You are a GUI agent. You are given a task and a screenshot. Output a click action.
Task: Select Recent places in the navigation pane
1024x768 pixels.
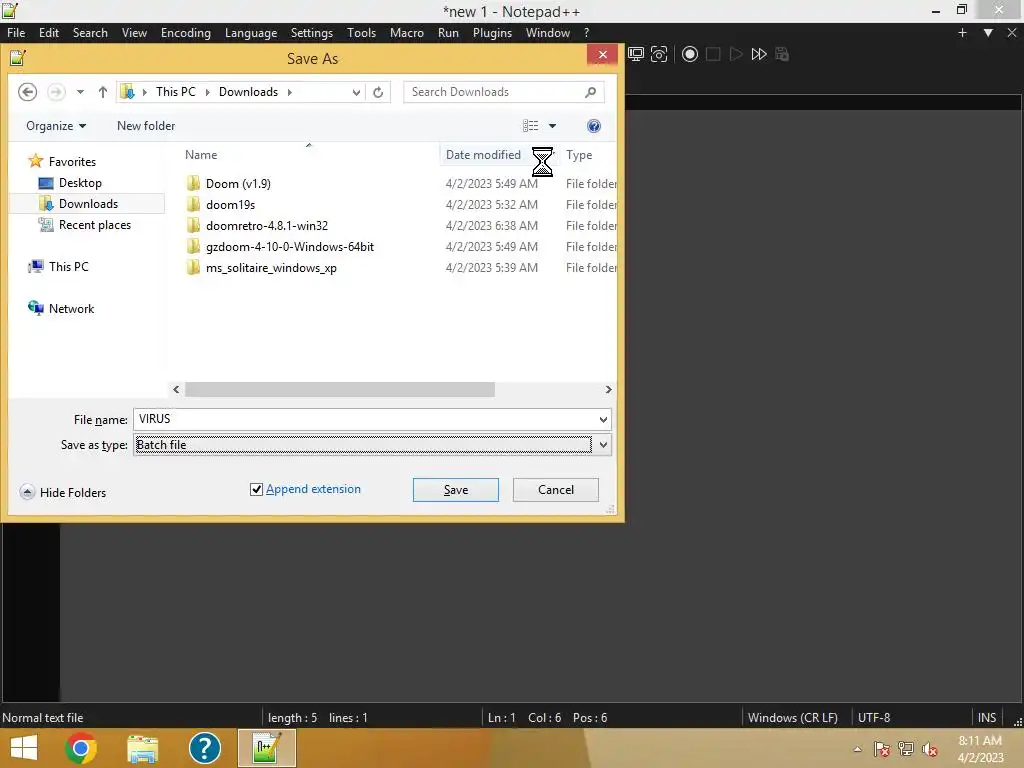point(95,225)
